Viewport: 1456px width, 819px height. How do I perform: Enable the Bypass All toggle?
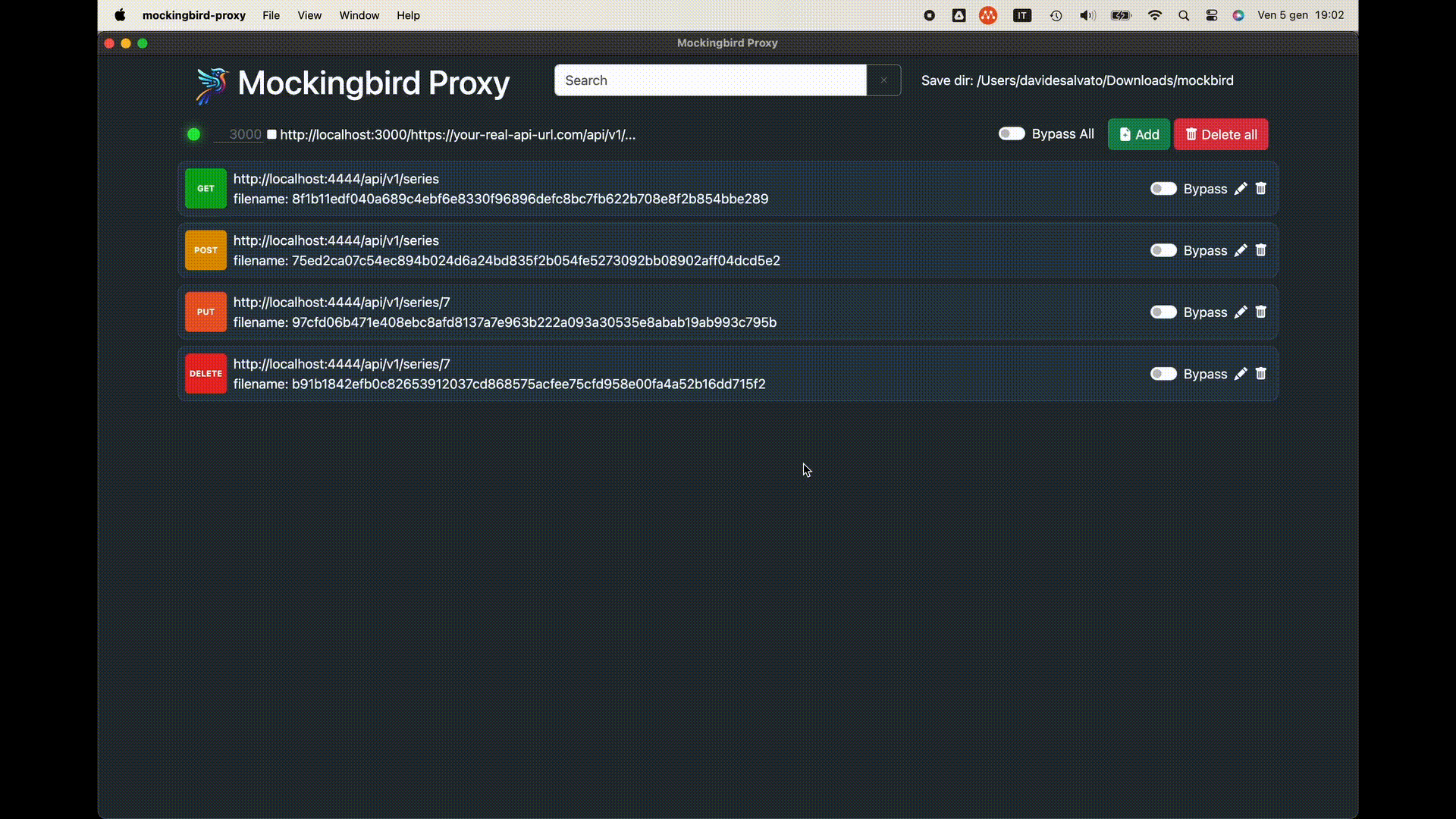1012,133
